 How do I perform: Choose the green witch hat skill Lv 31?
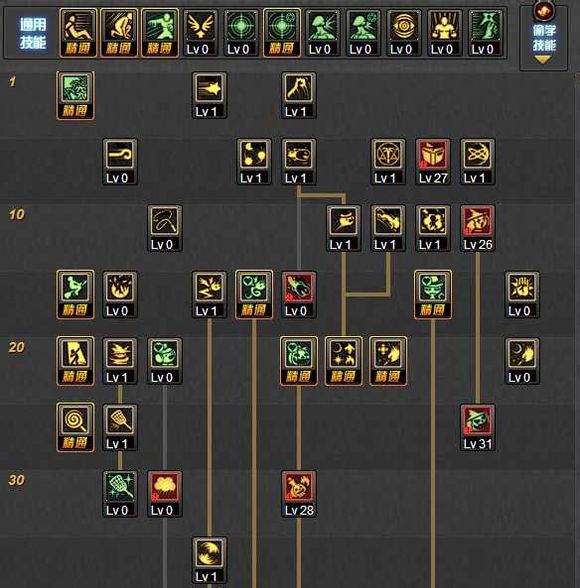click(478, 427)
